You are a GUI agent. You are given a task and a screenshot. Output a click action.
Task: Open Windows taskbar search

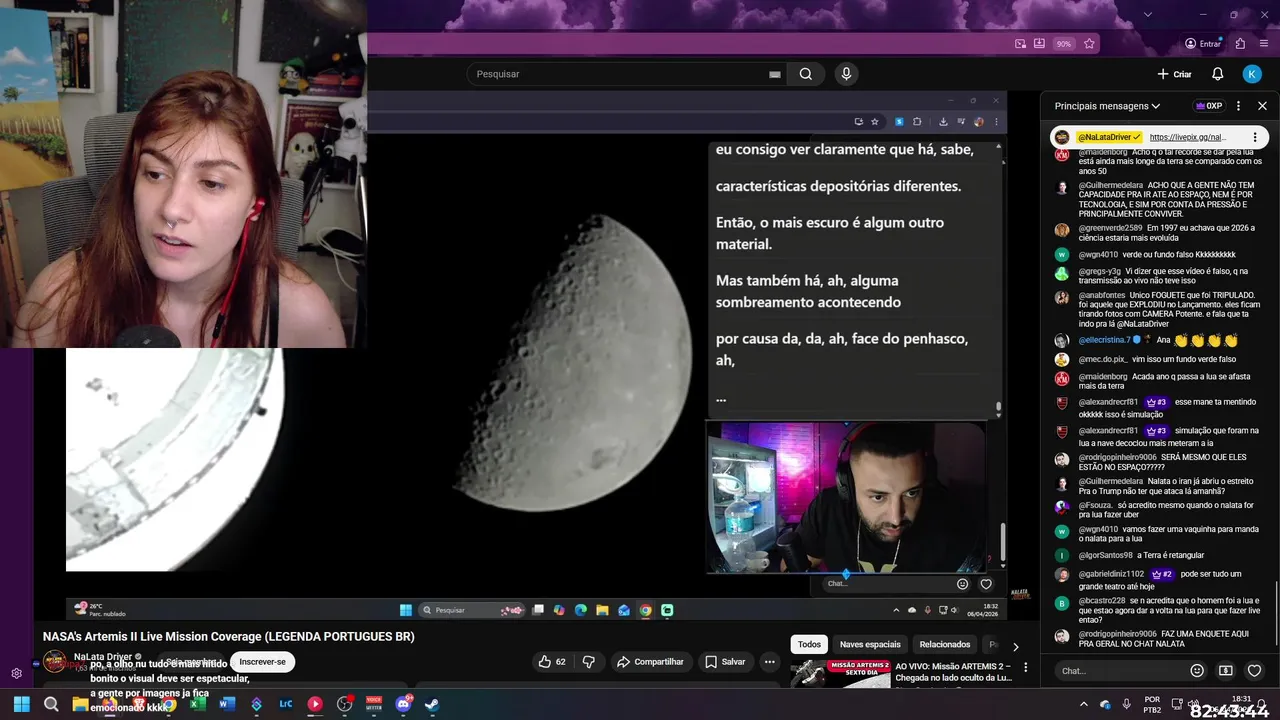click(x=51, y=704)
